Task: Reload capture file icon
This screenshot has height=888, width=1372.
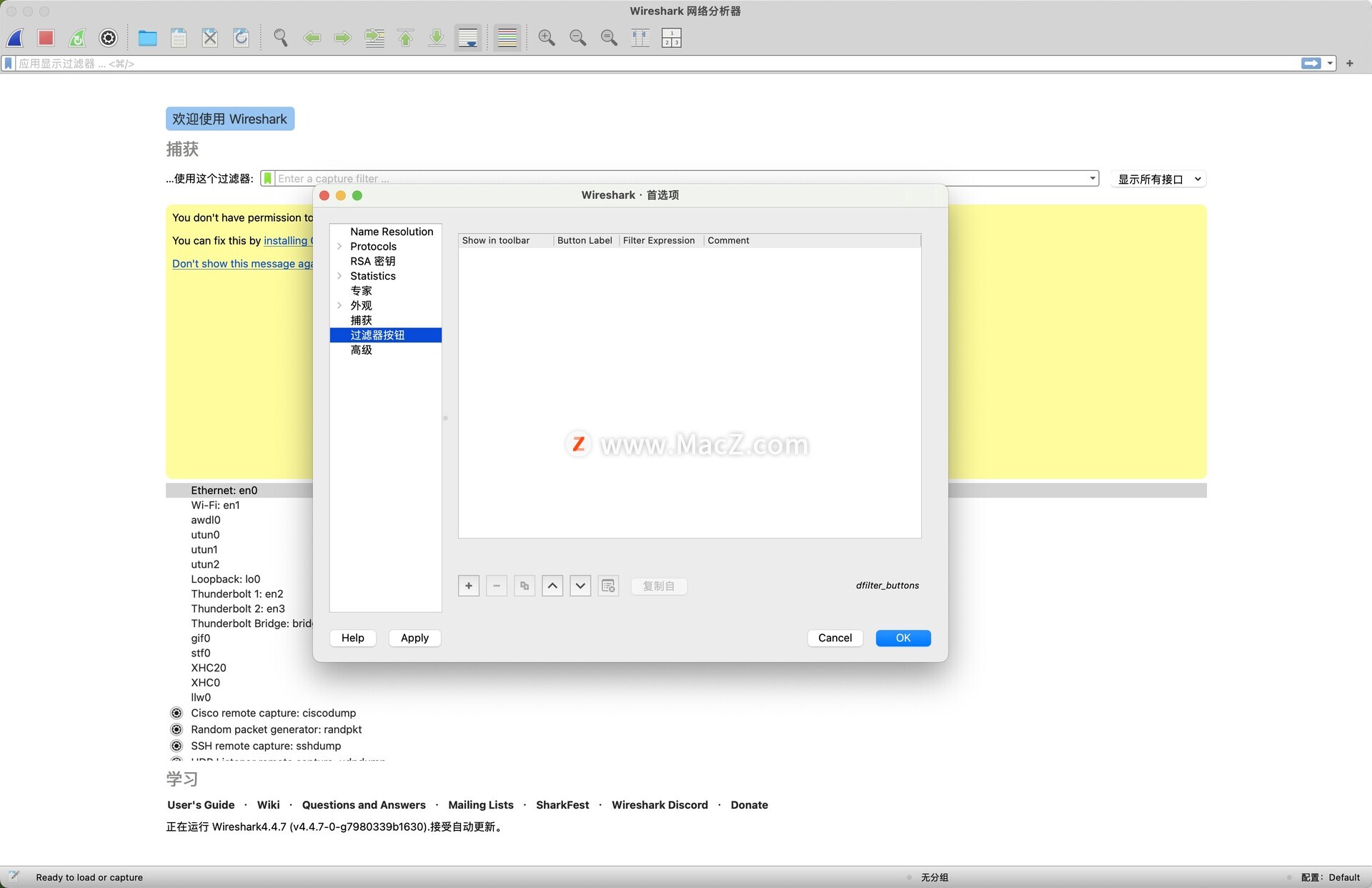Action: pos(242,38)
